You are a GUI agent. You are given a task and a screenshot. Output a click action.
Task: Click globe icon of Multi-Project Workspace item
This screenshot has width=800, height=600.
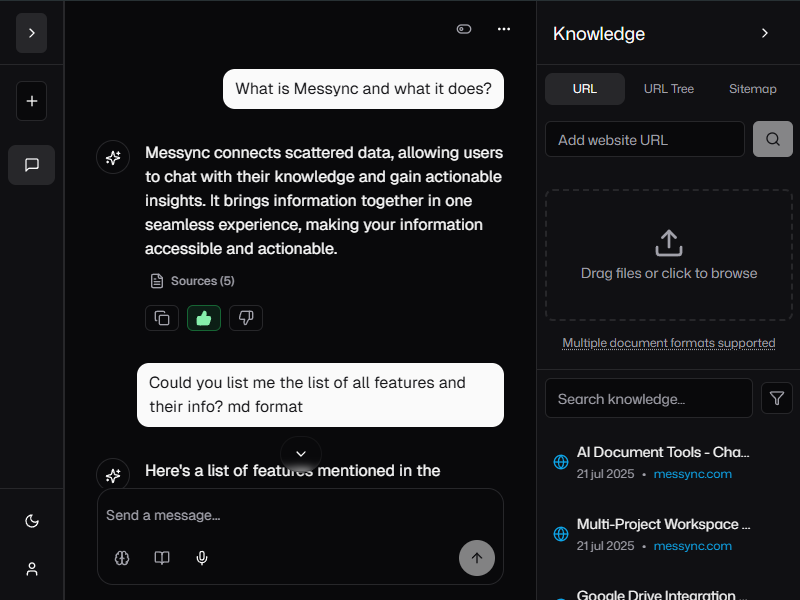(x=561, y=534)
